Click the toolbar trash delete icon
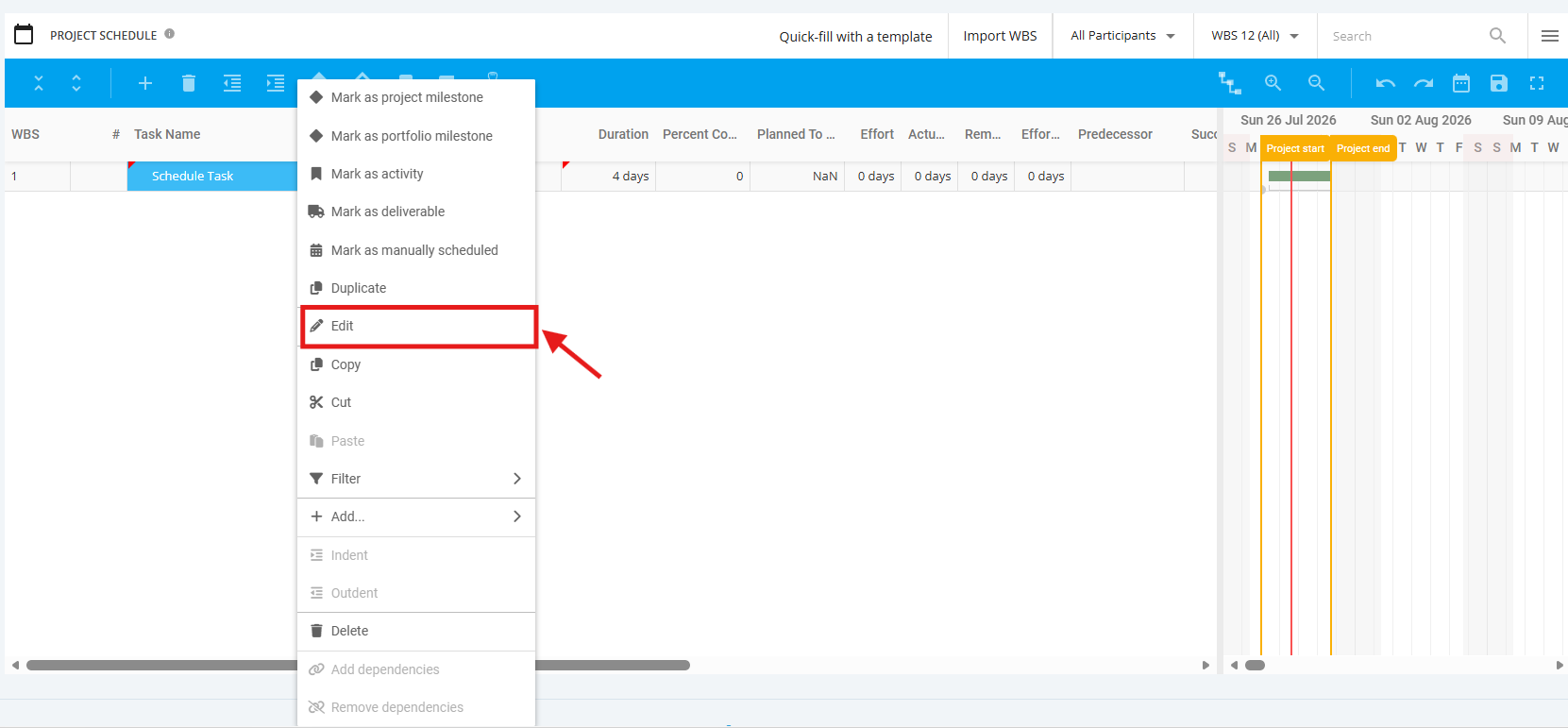This screenshot has height=728, width=1568. pyautogui.click(x=189, y=83)
